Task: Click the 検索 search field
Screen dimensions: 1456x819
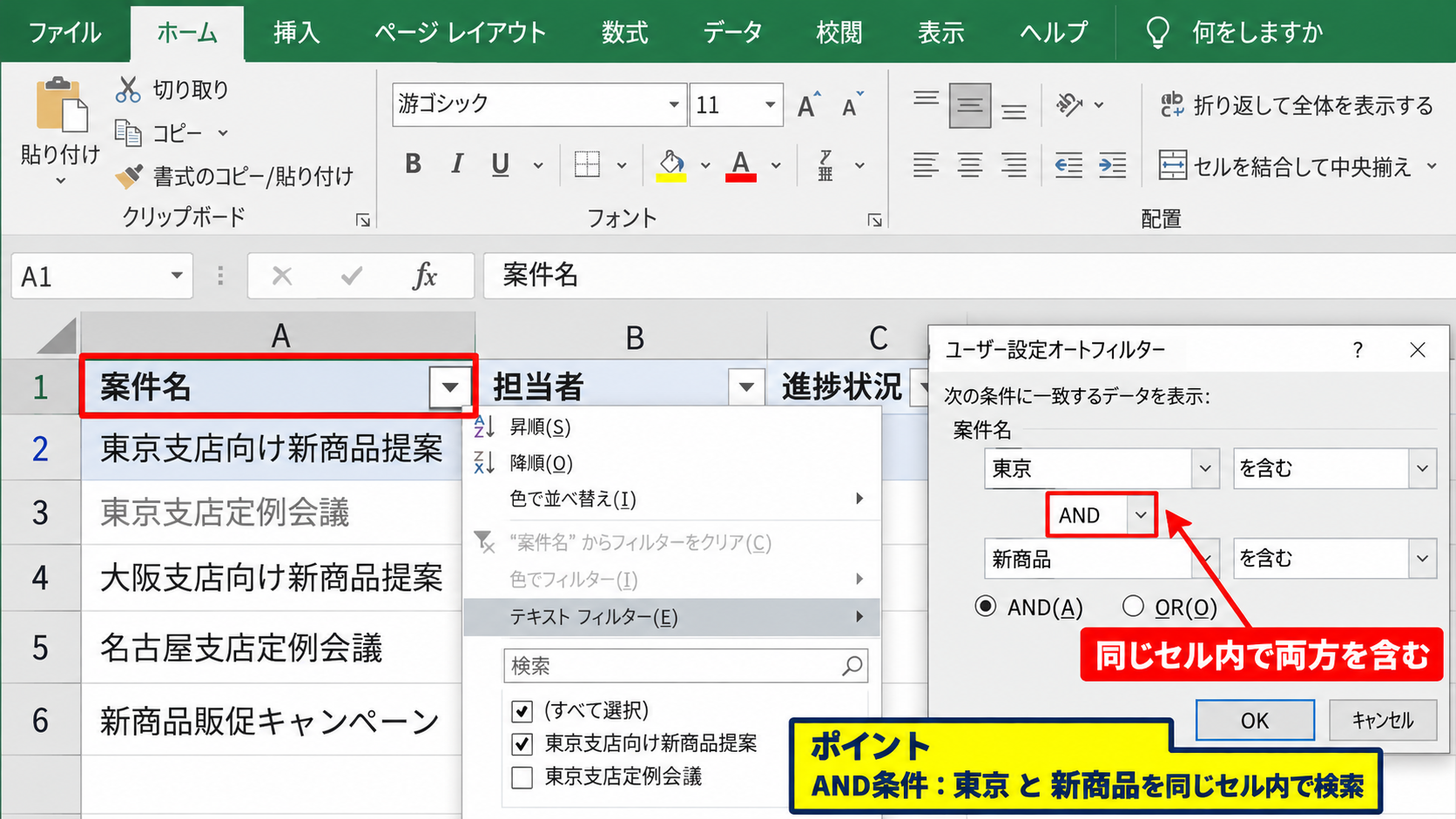Action: click(x=685, y=666)
